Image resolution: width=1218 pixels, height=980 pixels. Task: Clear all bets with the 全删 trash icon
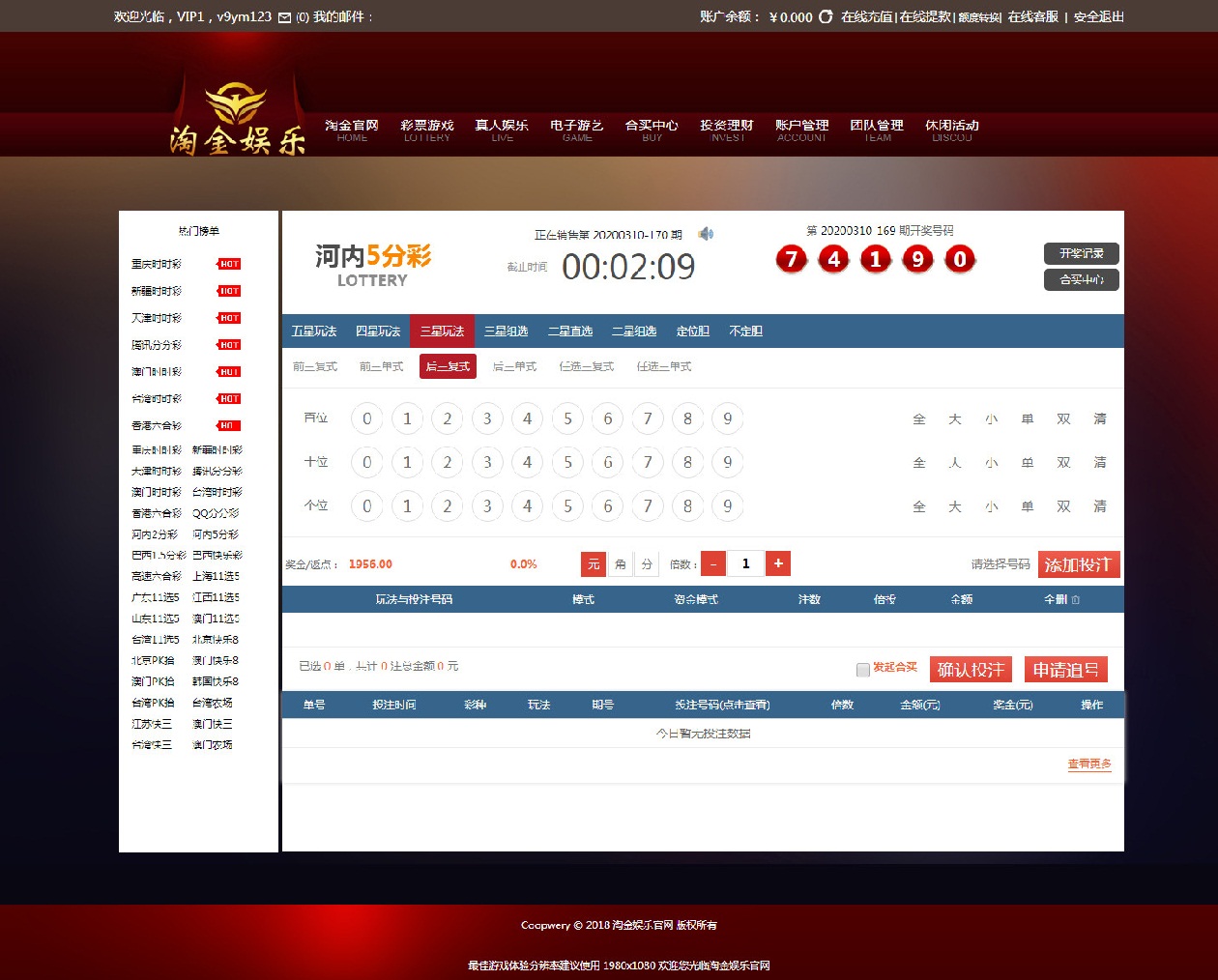click(x=1076, y=600)
